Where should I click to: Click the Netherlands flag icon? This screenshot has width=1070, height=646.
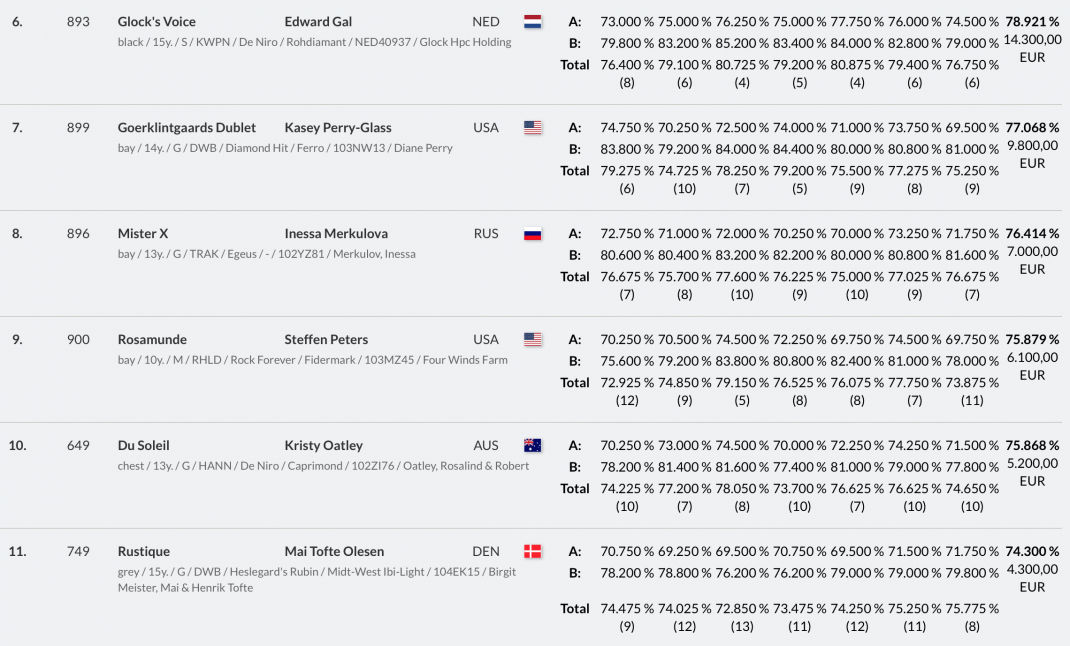533,21
